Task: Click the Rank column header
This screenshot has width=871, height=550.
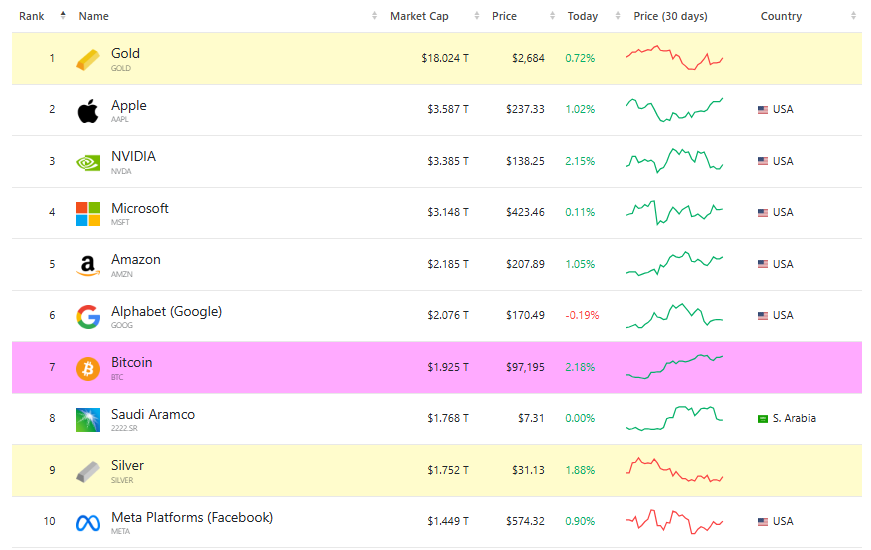Action: coord(32,16)
